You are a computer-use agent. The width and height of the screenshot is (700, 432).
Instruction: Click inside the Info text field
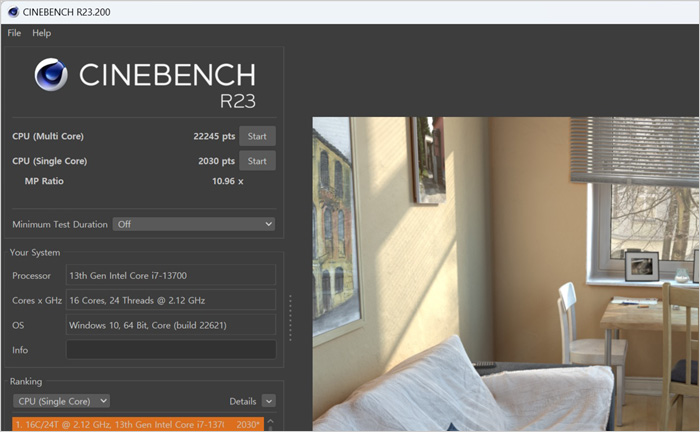170,350
